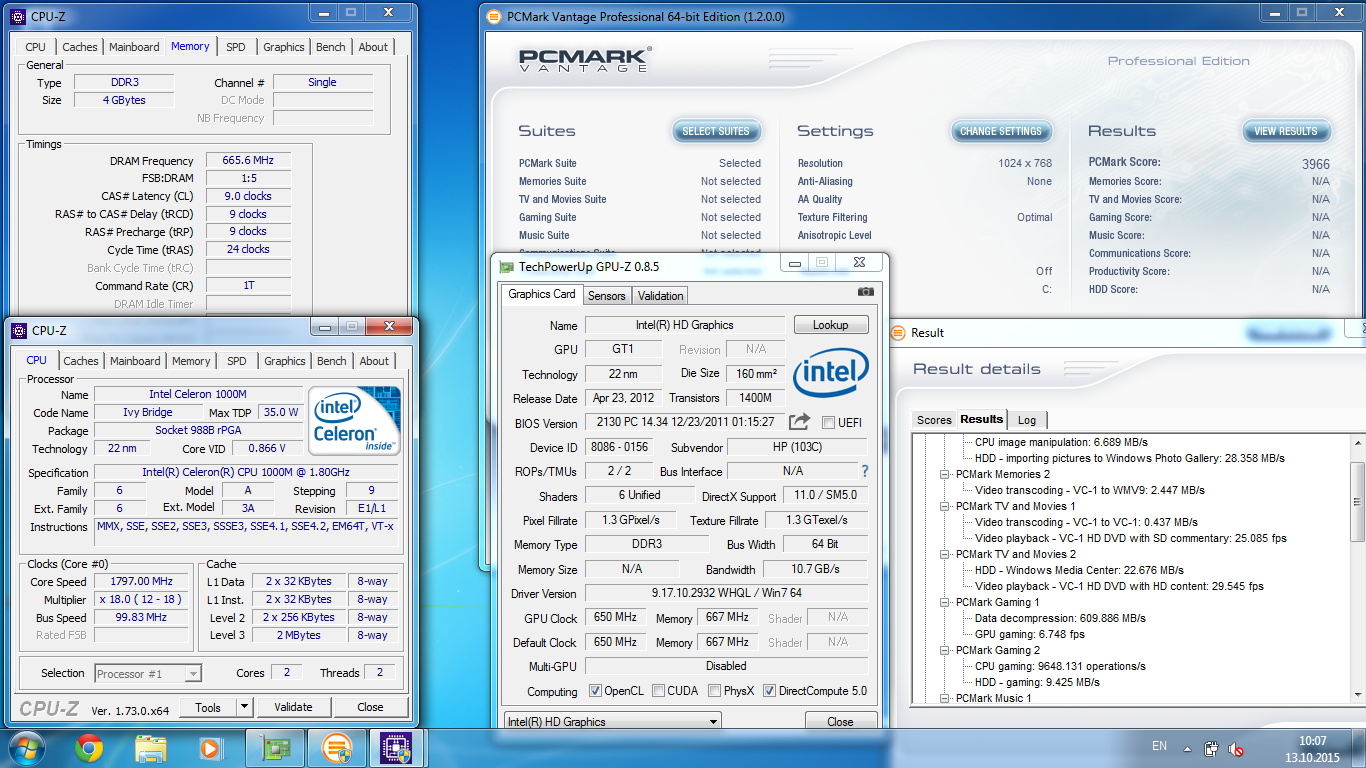Image resolution: width=1366 pixels, height=768 pixels.
Task: Open the Bench tab in the front CPU-Z window
Action: [332, 361]
